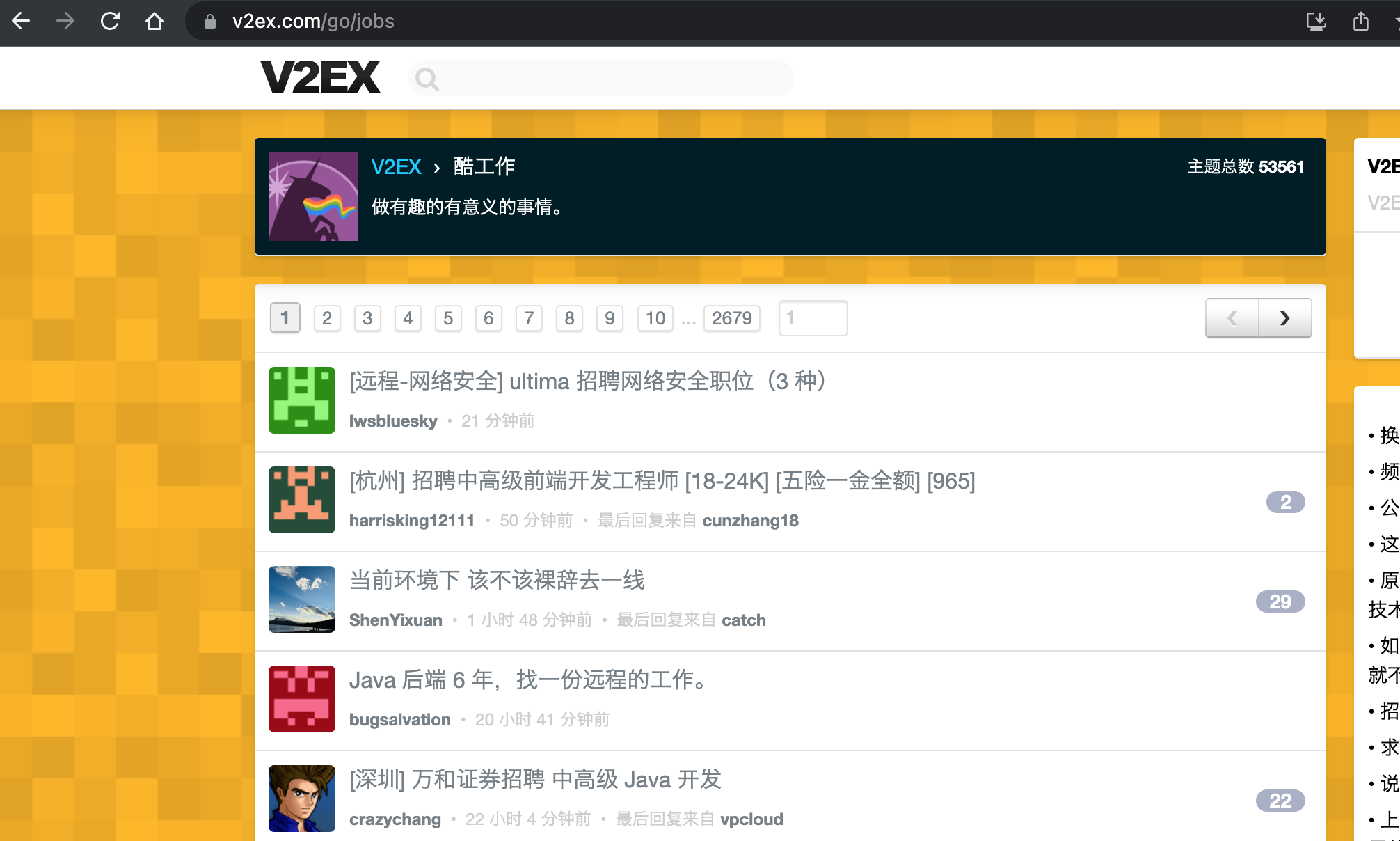The image size is (1400, 841).
Task: Click the magnifier icon in the search box
Action: 427,79
